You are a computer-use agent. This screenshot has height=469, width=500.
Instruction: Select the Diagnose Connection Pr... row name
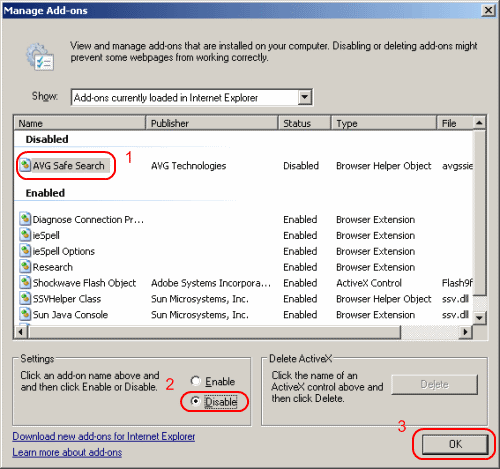point(88,220)
